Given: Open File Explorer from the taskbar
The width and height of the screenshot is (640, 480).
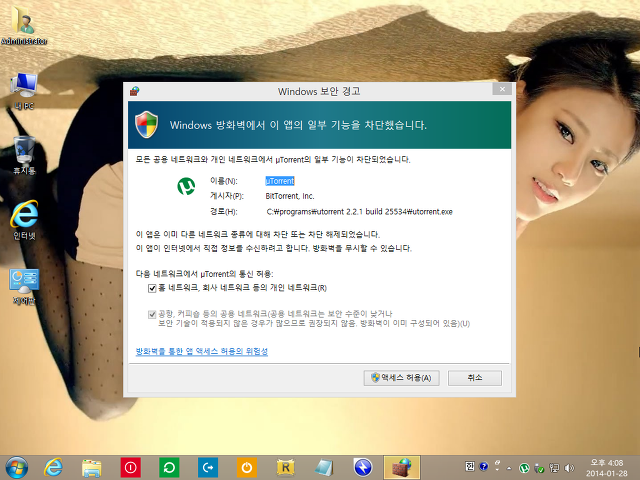Looking at the screenshot, I should 91,468.
